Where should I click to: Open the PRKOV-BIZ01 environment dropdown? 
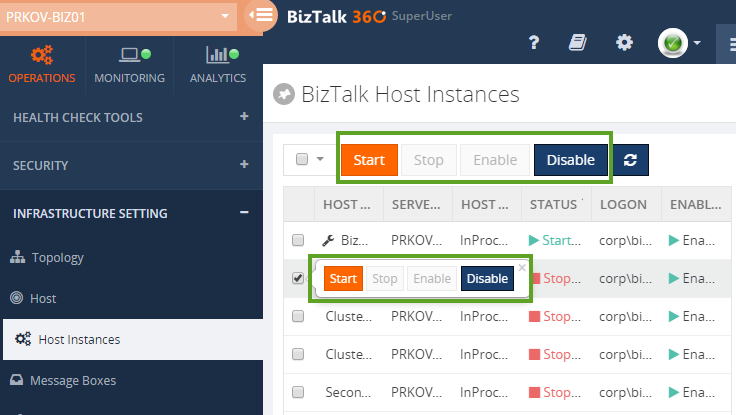[x=118, y=16]
